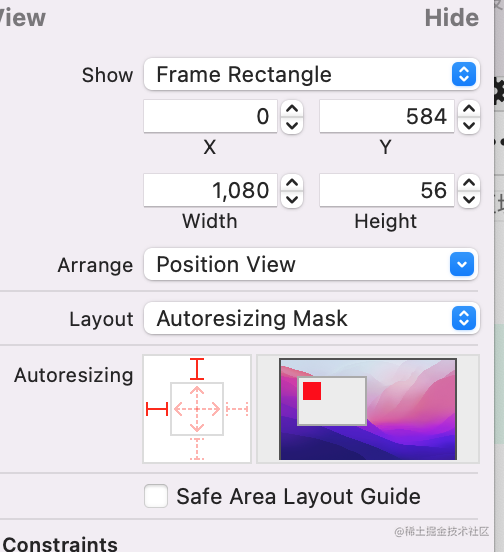The height and width of the screenshot is (552, 504).
Task: Toggle the top margin autoresizing strut
Action: point(197,369)
